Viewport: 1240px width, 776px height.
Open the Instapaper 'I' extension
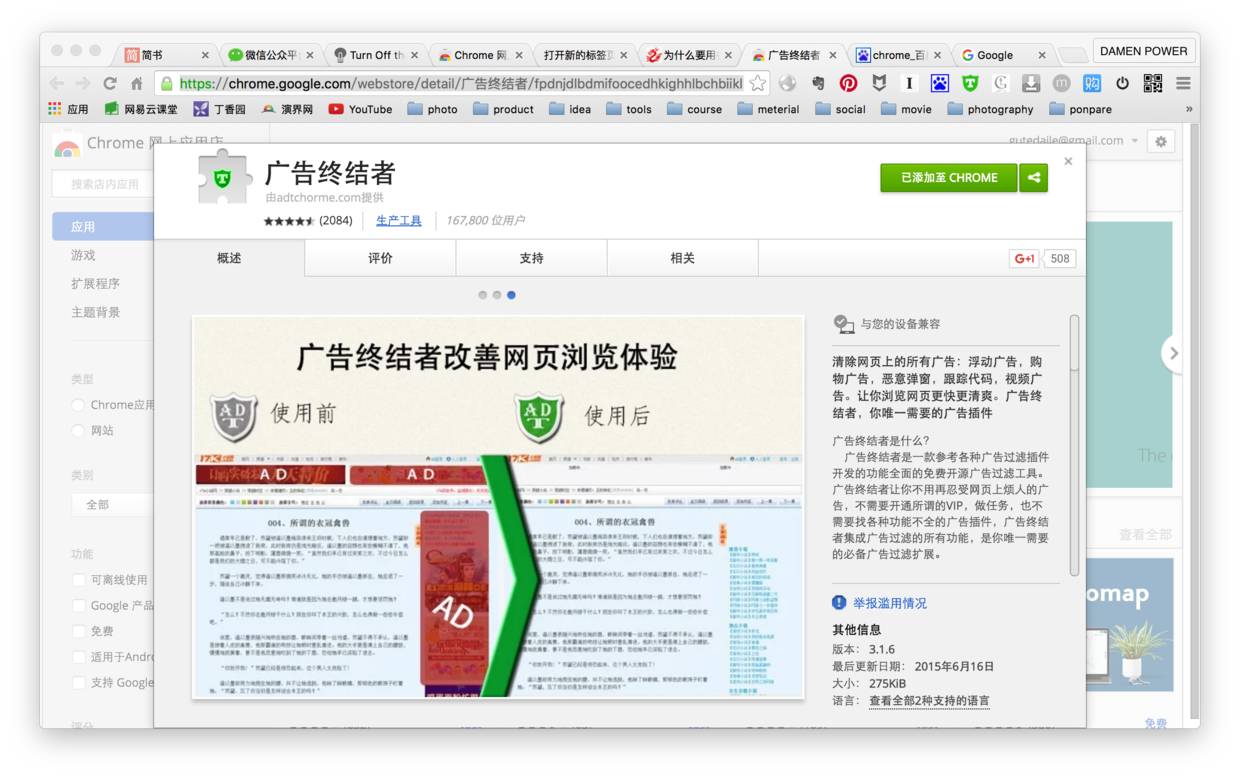pos(909,84)
